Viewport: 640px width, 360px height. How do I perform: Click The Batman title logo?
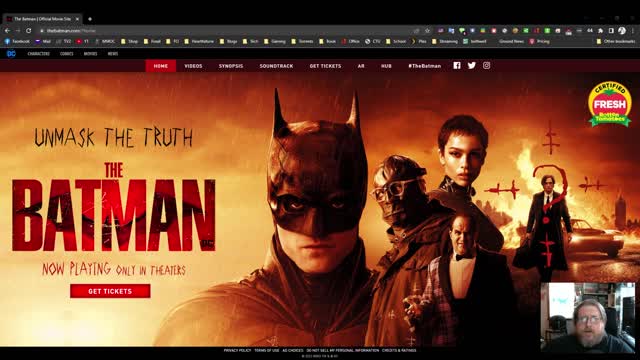click(113, 207)
